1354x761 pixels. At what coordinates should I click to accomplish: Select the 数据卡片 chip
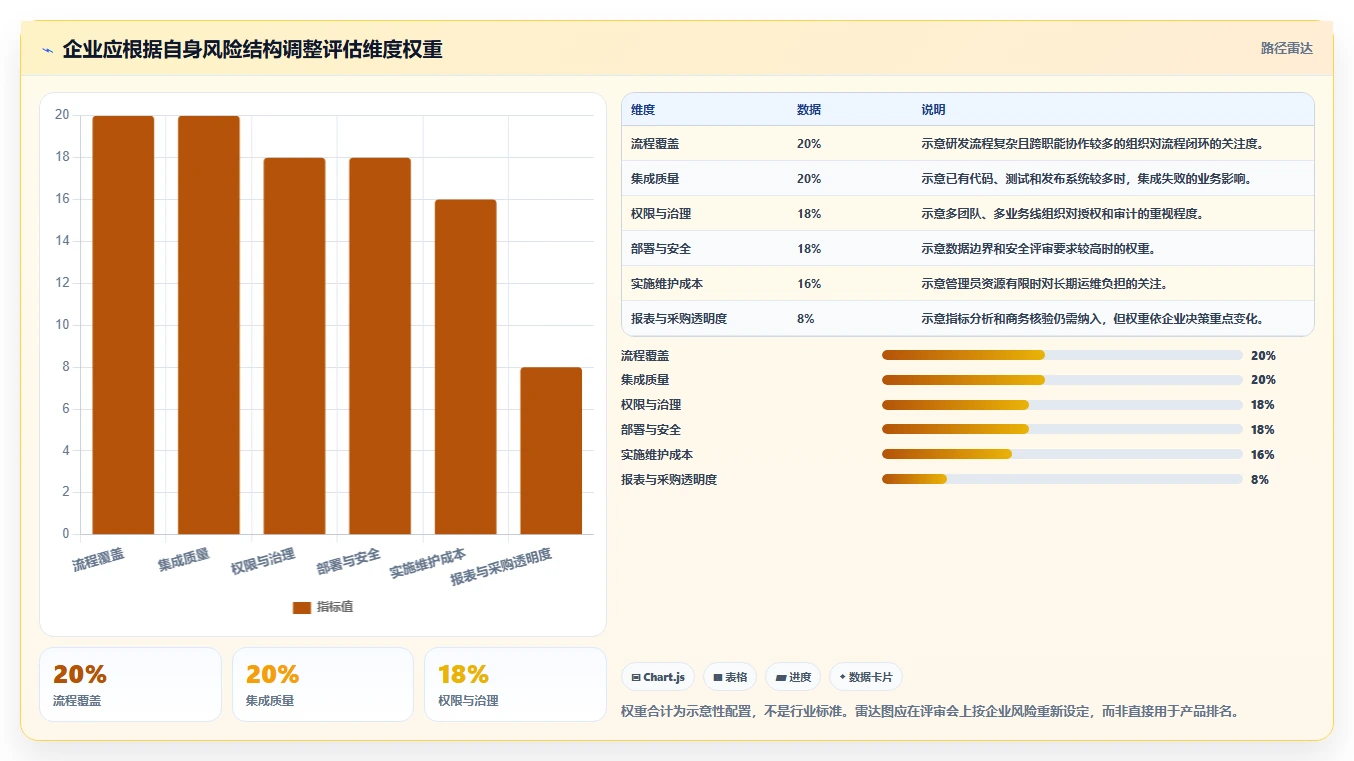click(x=866, y=677)
